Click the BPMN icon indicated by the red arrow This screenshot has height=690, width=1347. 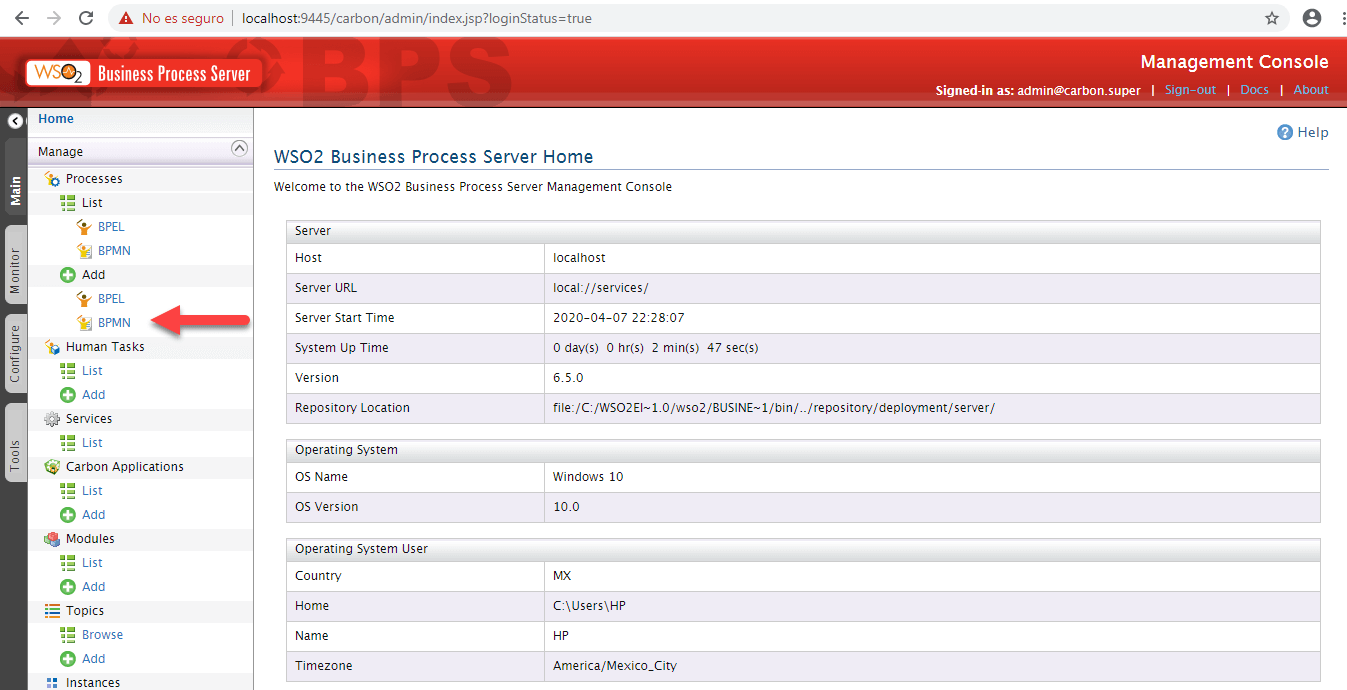(85, 322)
